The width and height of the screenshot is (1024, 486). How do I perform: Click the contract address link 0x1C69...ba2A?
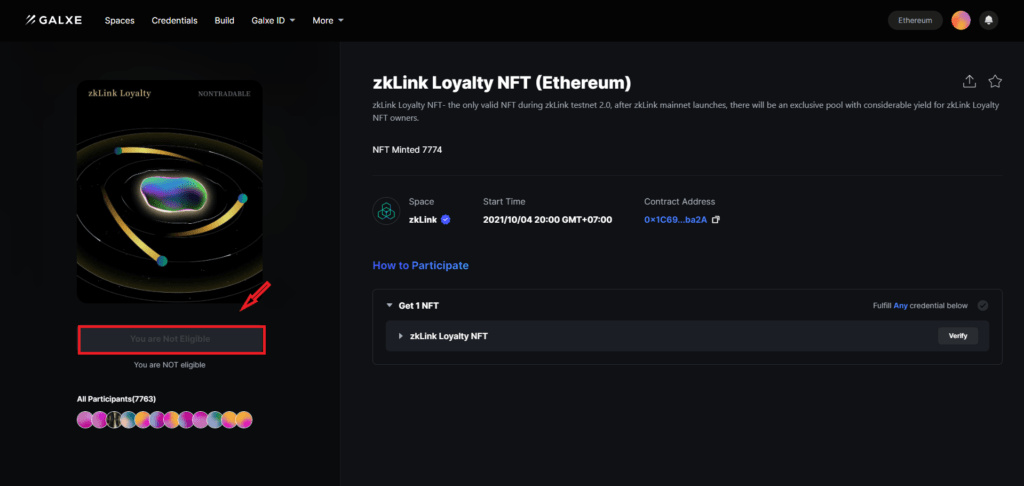(675, 220)
